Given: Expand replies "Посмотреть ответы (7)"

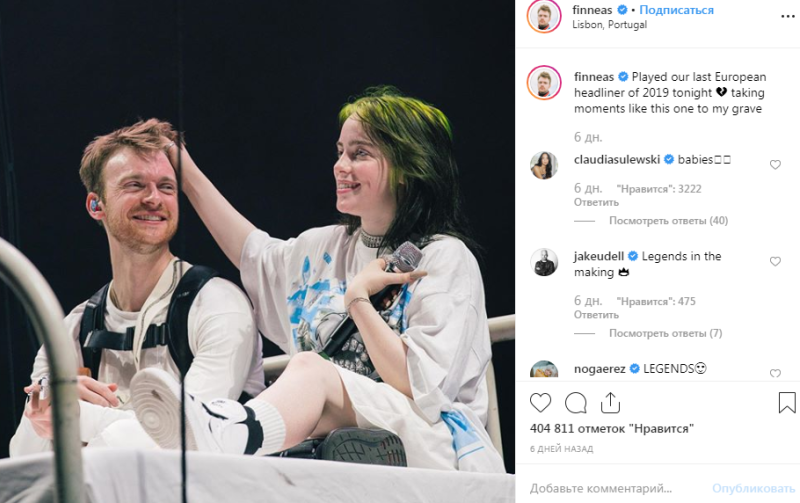Looking at the screenshot, I should pos(665,334).
